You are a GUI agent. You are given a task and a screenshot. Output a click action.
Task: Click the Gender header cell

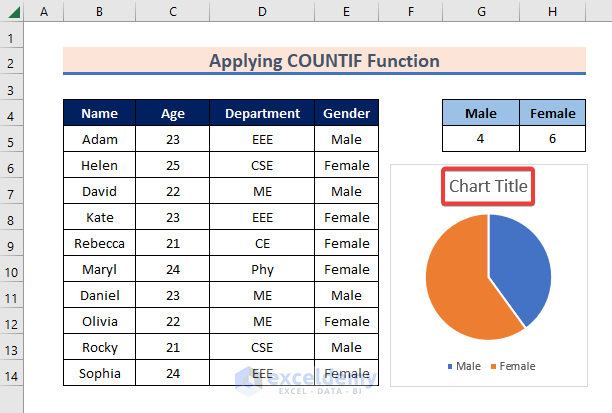point(347,113)
